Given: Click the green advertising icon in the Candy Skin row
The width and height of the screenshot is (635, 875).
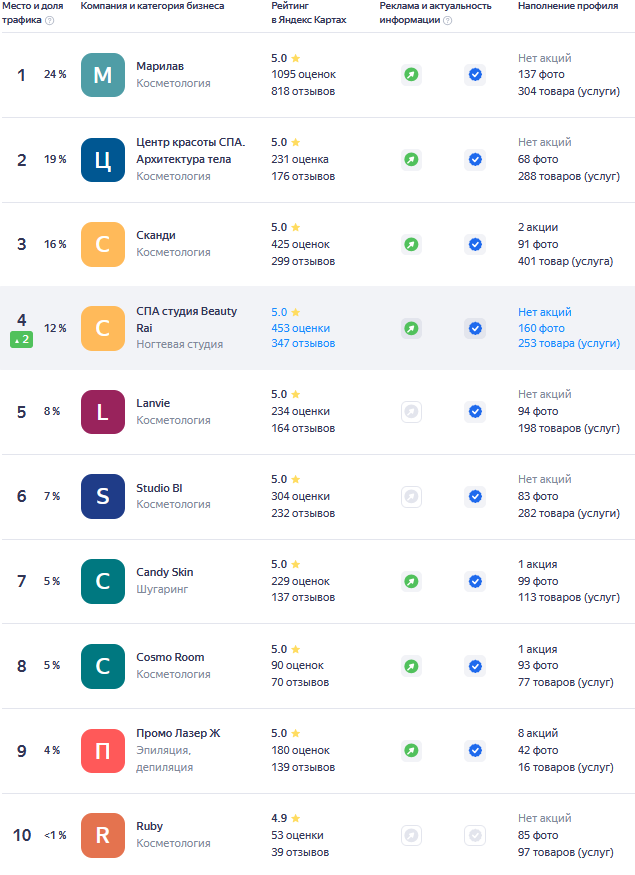Looking at the screenshot, I should pyautogui.click(x=411, y=581).
